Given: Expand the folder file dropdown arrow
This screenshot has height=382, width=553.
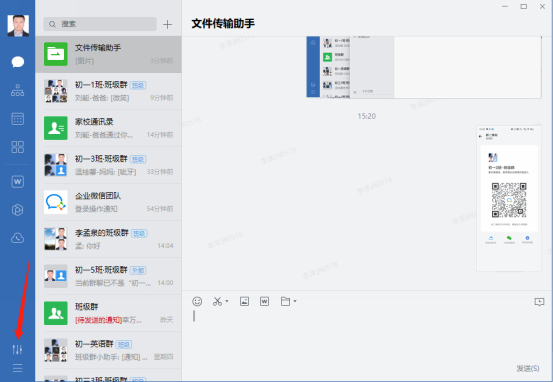Looking at the screenshot, I should click(x=295, y=301).
